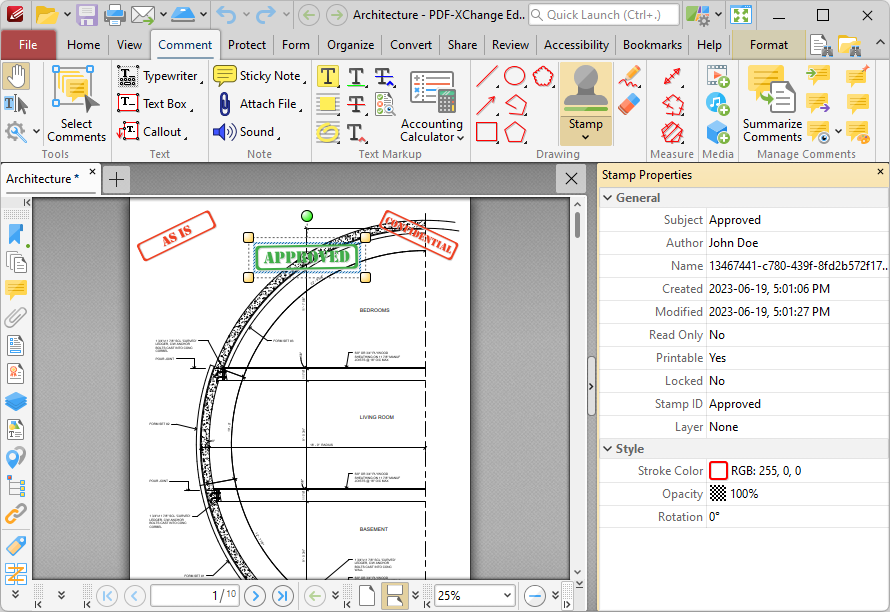Open a new tab with the plus button
The width and height of the screenshot is (890, 612).
tap(116, 179)
